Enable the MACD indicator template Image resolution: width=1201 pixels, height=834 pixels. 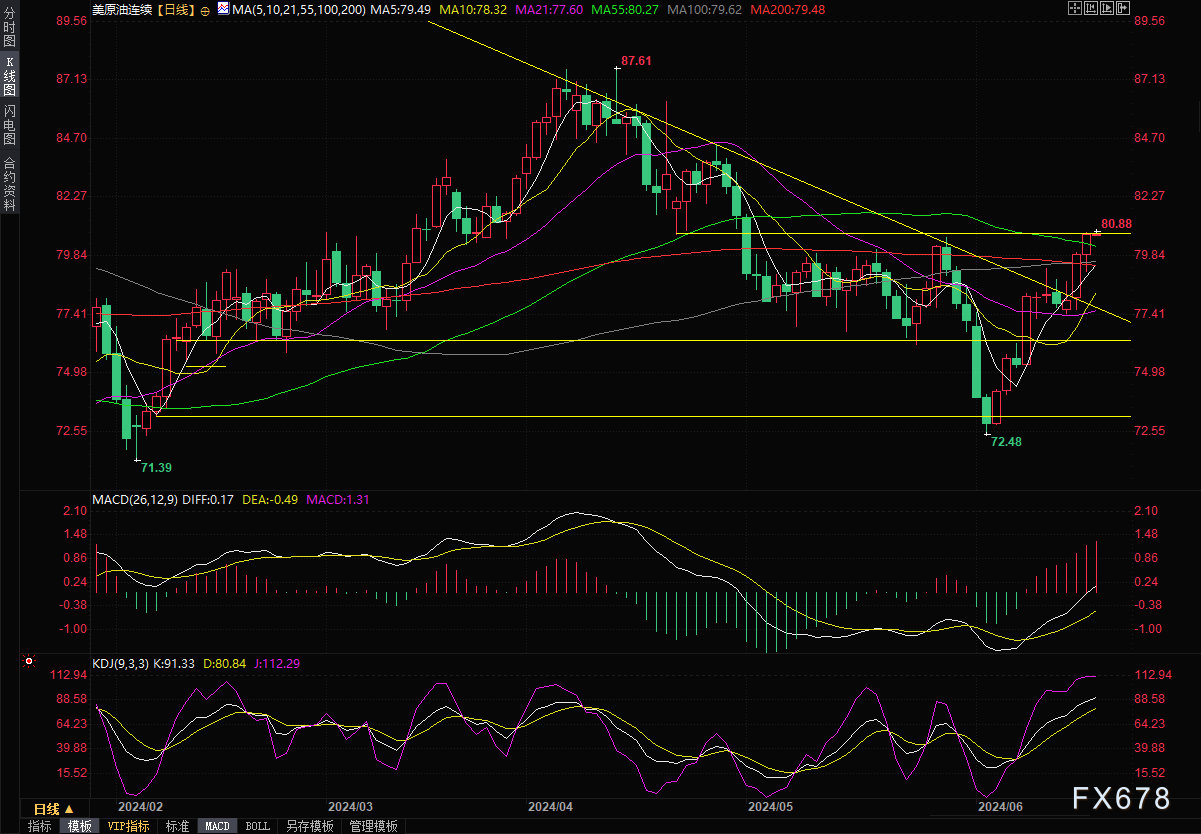point(217,826)
